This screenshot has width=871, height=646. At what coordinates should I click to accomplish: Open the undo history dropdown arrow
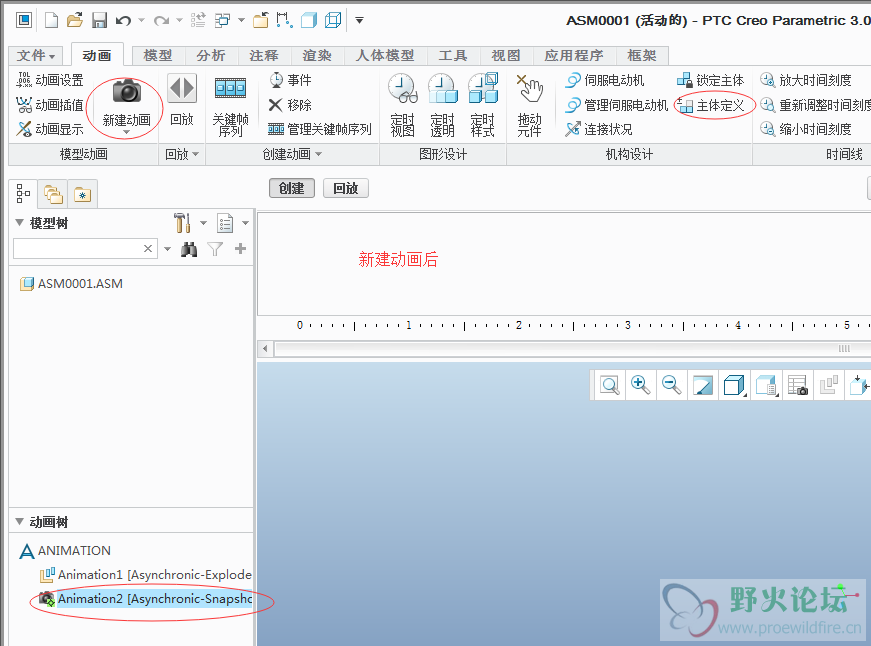141,21
